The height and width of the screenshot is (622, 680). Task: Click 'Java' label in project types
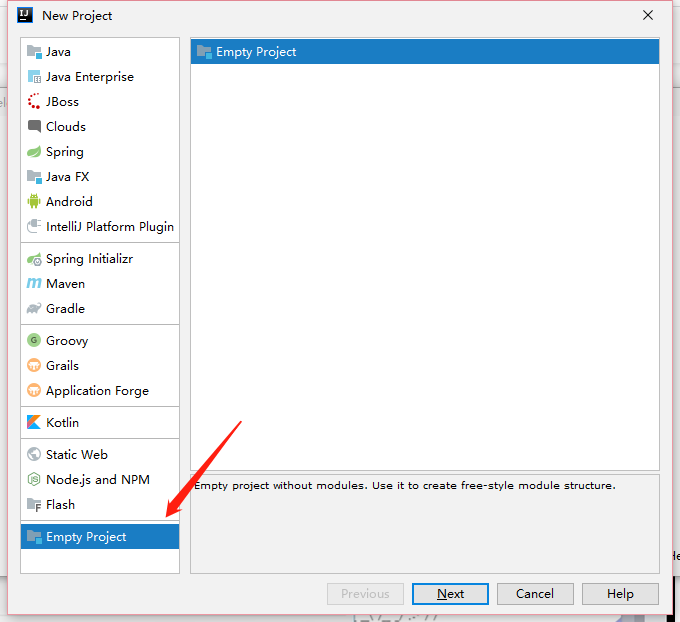(x=58, y=52)
